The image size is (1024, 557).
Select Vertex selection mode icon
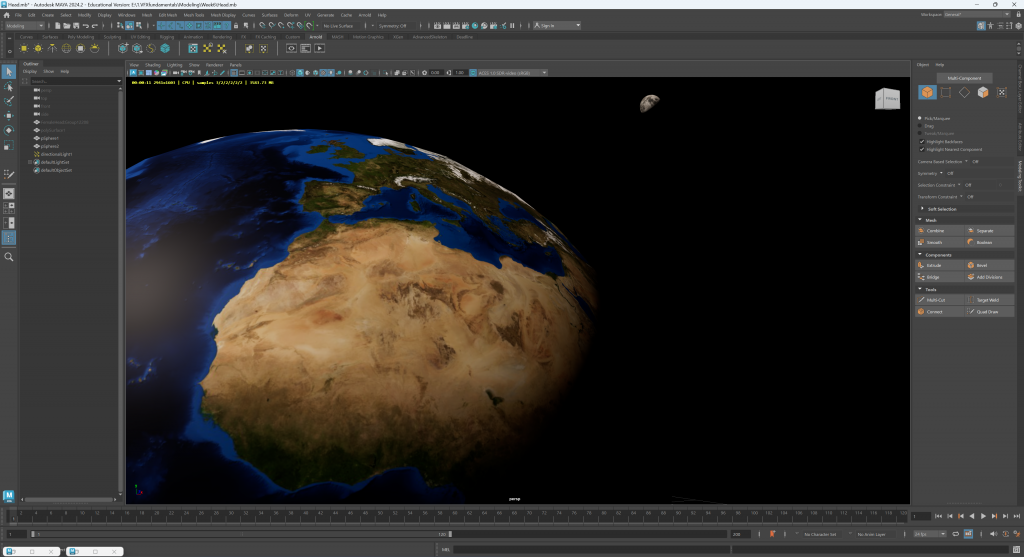(x=946, y=93)
